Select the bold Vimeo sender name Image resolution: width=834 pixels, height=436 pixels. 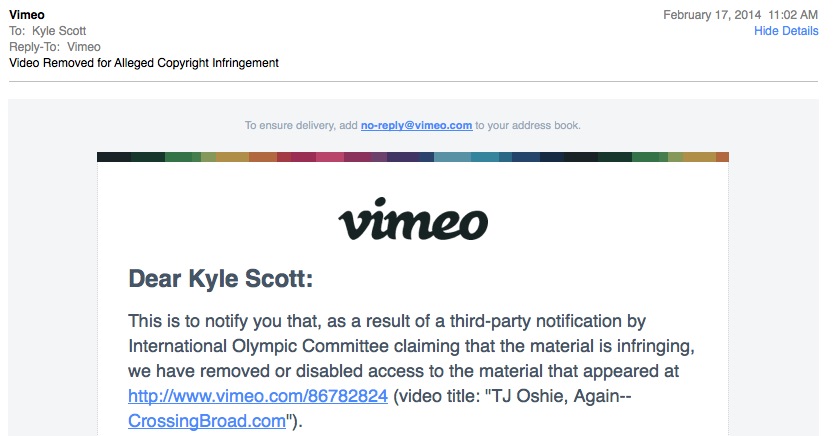[x=27, y=15]
